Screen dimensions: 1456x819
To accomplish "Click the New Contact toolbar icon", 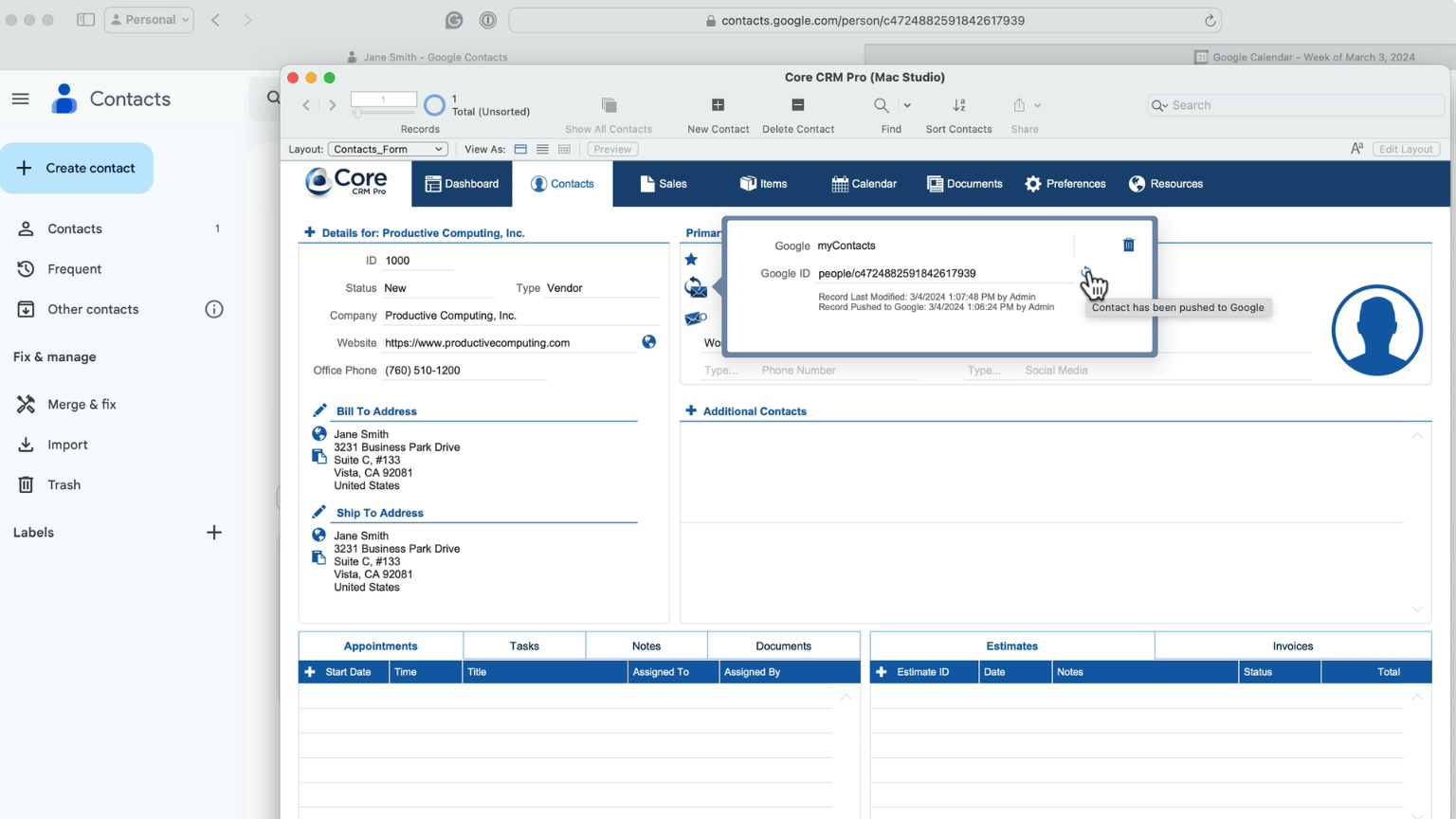I will pyautogui.click(x=718, y=105).
